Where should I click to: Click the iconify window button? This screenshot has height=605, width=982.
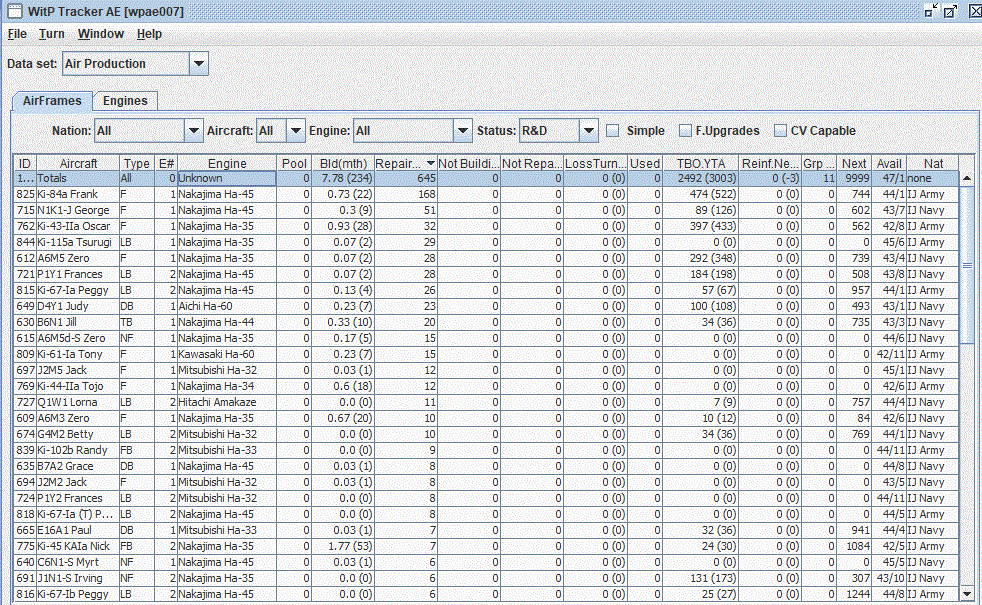[x=931, y=11]
